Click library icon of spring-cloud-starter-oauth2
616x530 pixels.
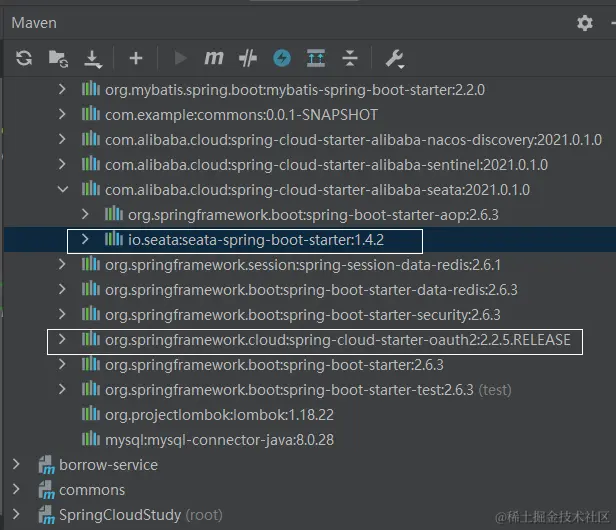click(x=90, y=339)
